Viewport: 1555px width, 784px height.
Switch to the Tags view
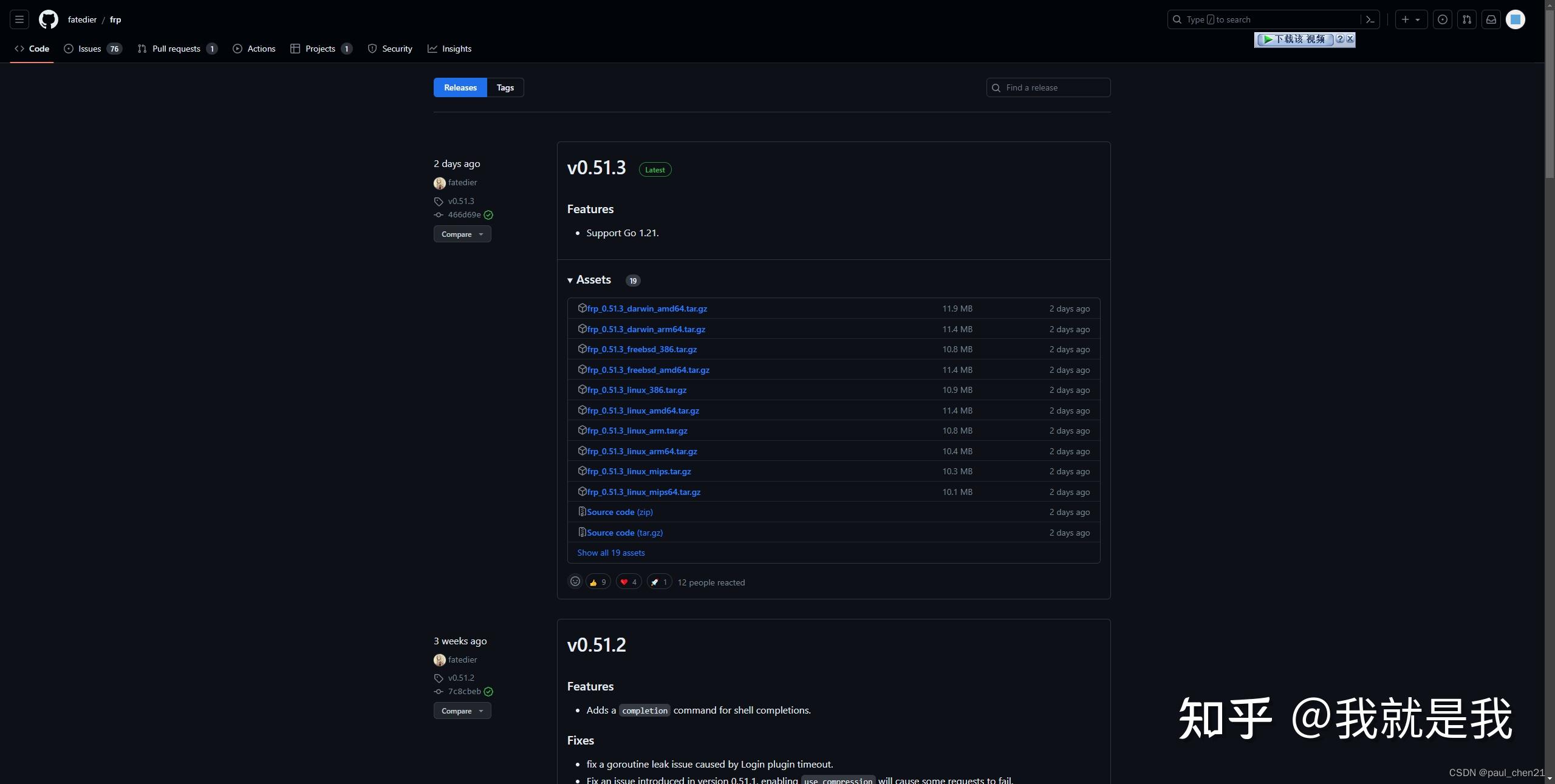coord(505,87)
